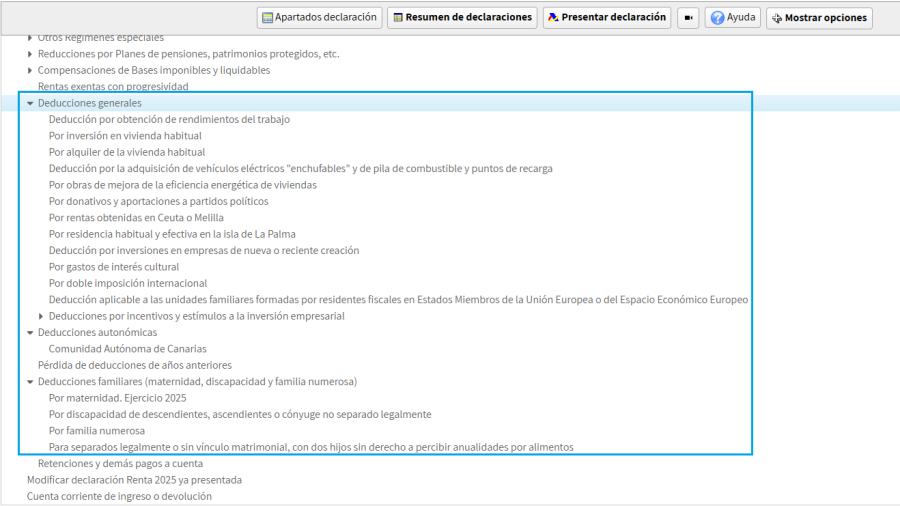Collapse the Deducciones generales section

pos(30,103)
